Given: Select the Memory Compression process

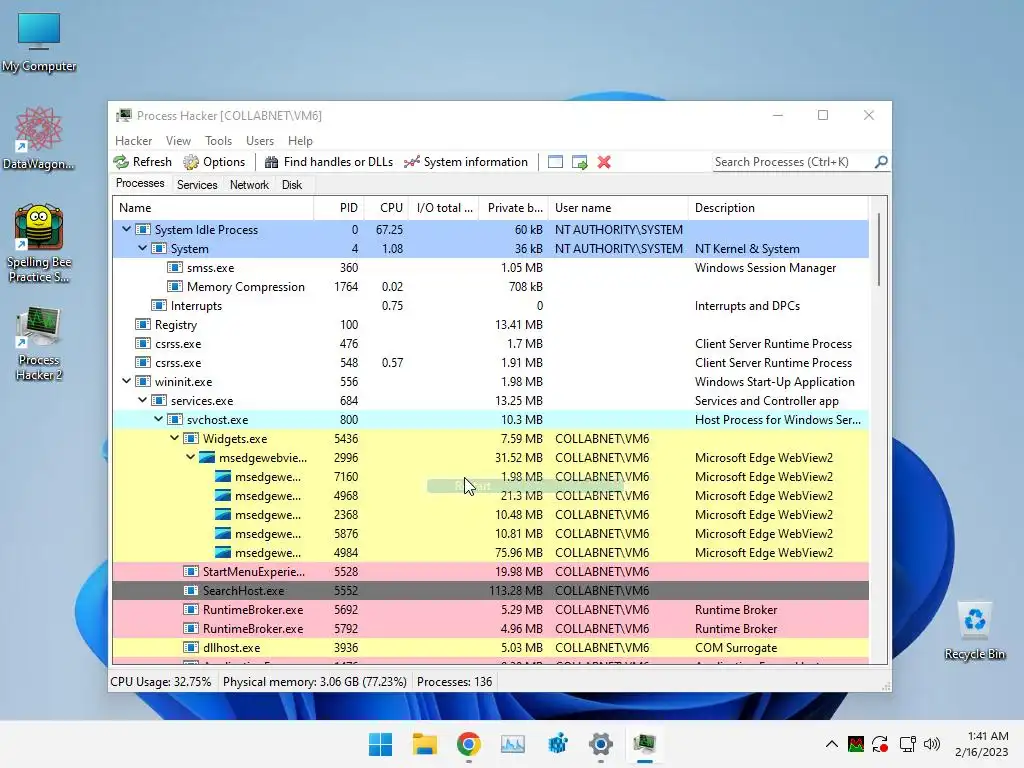Looking at the screenshot, I should (x=490, y=287).
